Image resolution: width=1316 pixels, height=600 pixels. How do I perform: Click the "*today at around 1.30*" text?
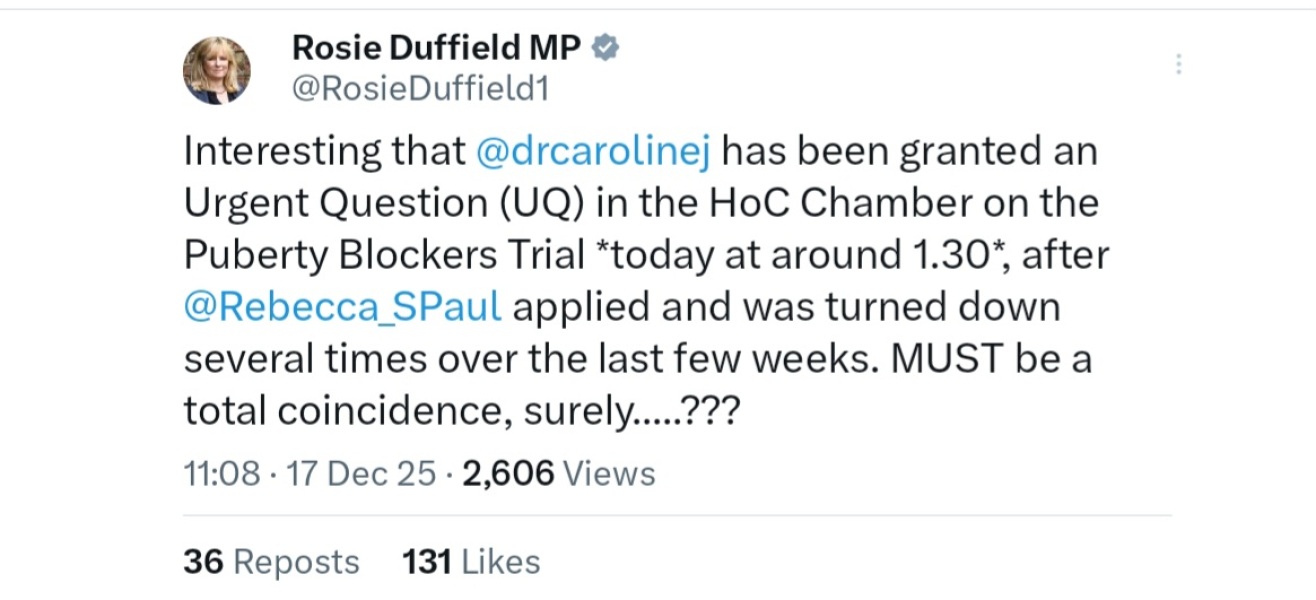coord(802,255)
